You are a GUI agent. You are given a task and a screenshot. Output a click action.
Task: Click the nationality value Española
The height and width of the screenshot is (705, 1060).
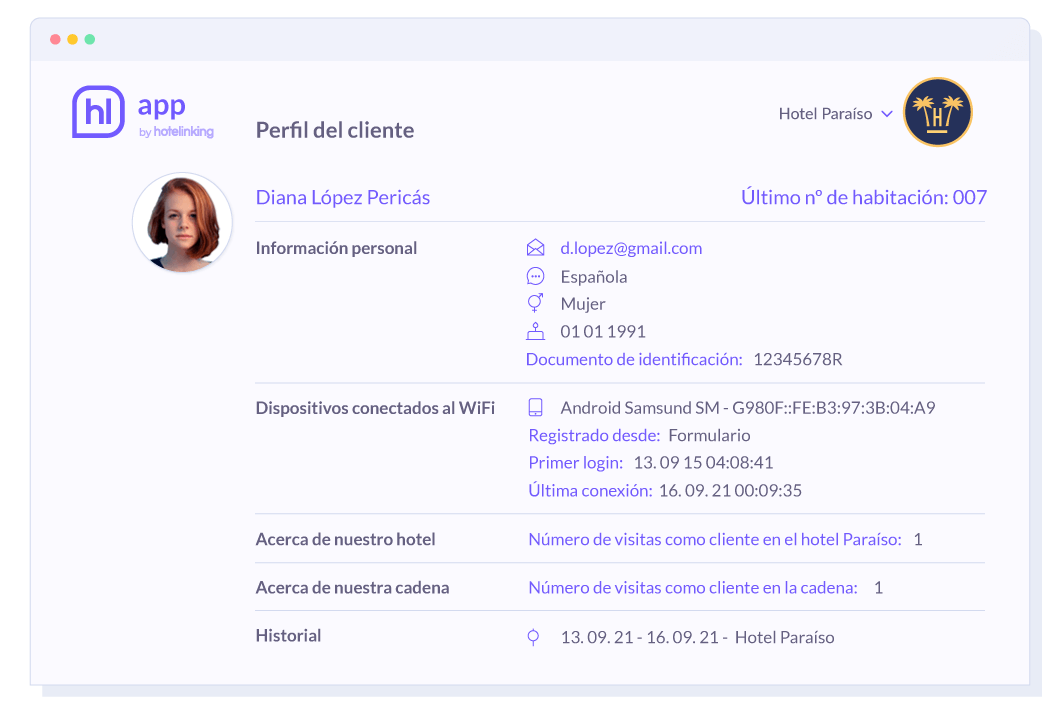pyautogui.click(x=594, y=276)
